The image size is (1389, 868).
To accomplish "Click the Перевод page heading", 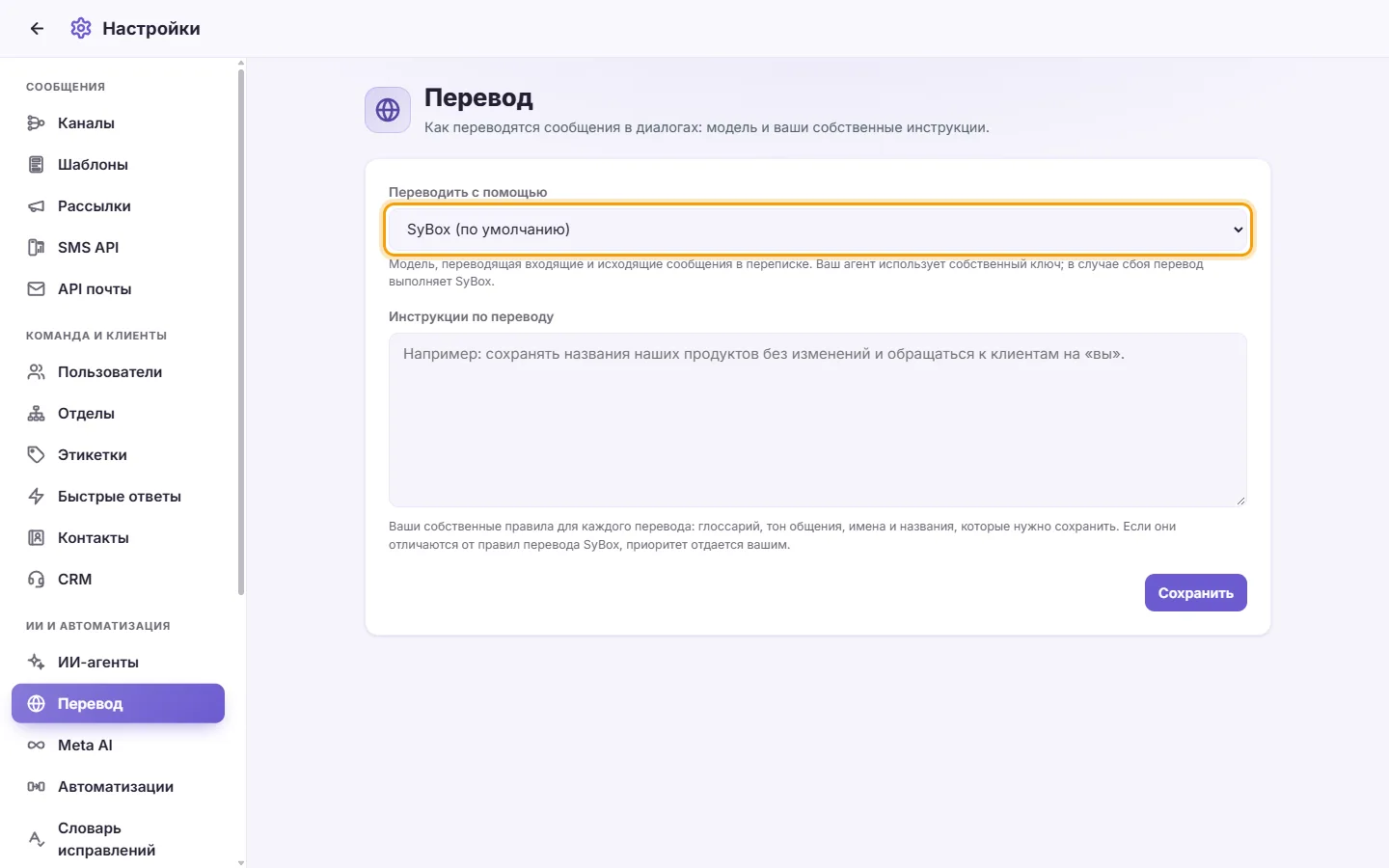I will coord(478,97).
